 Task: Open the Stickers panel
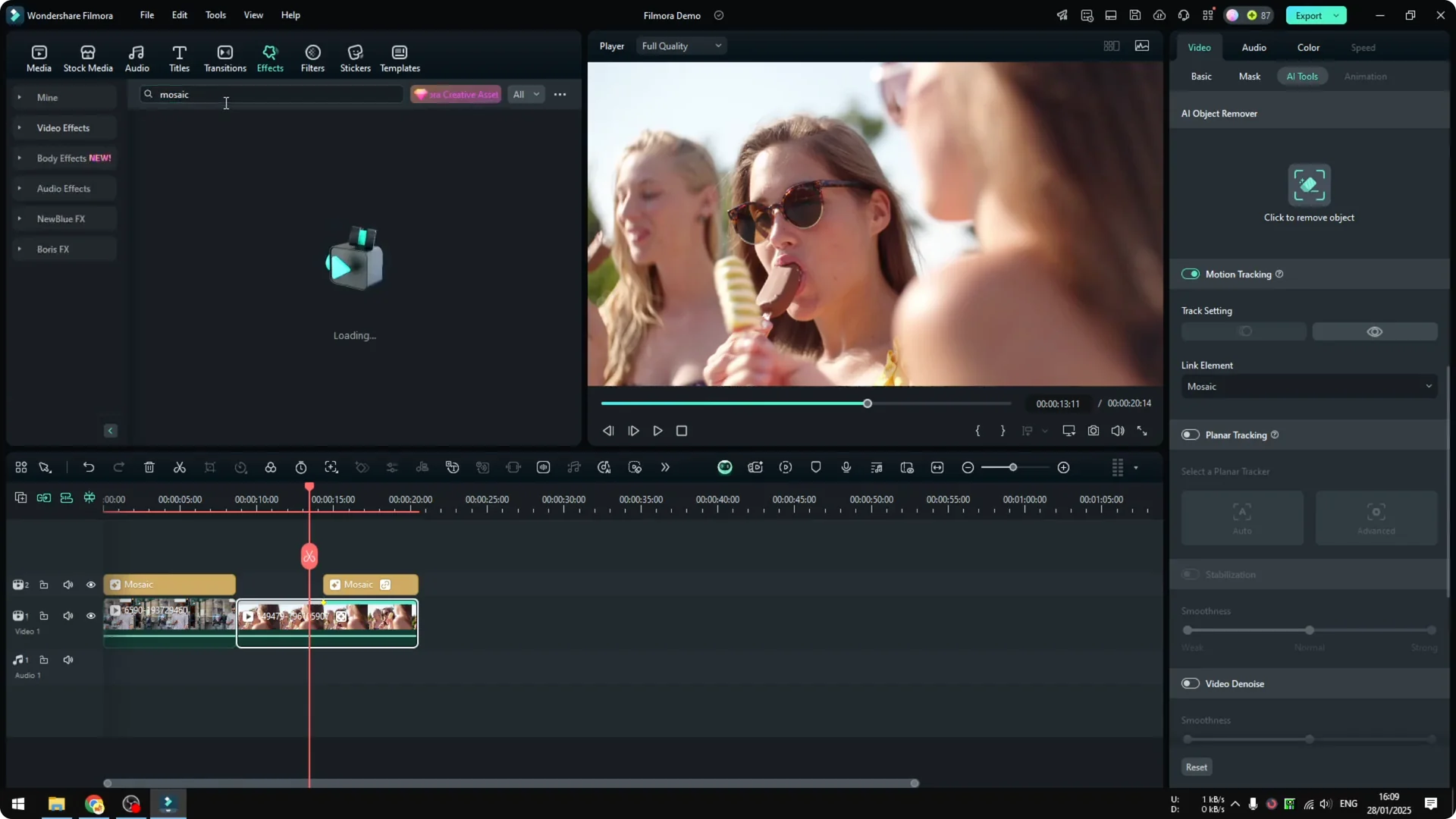354,58
